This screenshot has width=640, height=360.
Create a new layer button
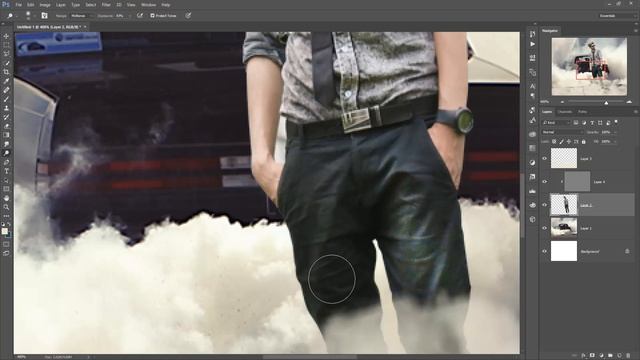(619, 356)
